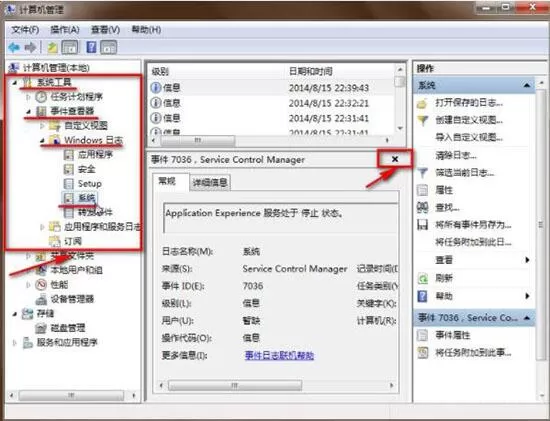Expand 应用程序和服务日志 node
Image resolution: width=550 pixels, height=421 pixels.
point(42,227)
